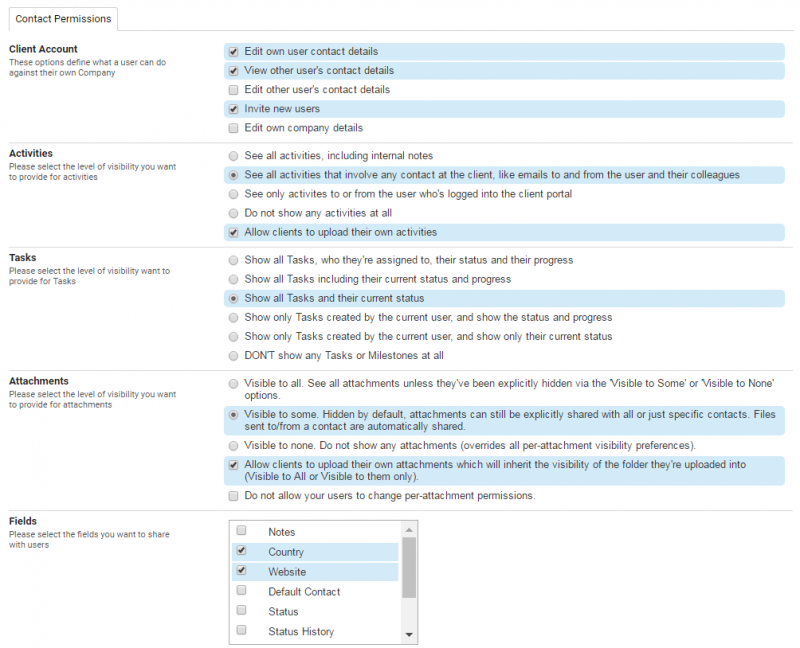The width and height of the screenshot is (800, 648).
Task: Disable View other user's contact details
Action: point(233,71)
